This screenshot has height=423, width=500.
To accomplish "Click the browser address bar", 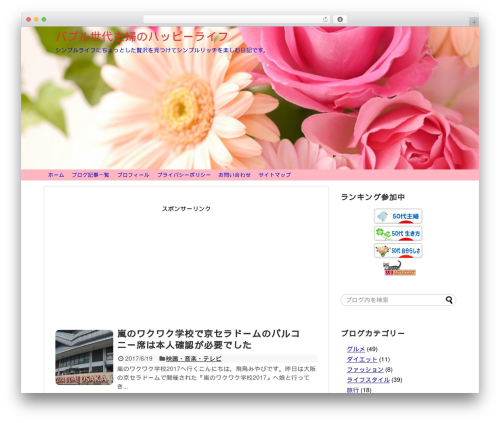I will pyautogui.click(x=237, y=19).
